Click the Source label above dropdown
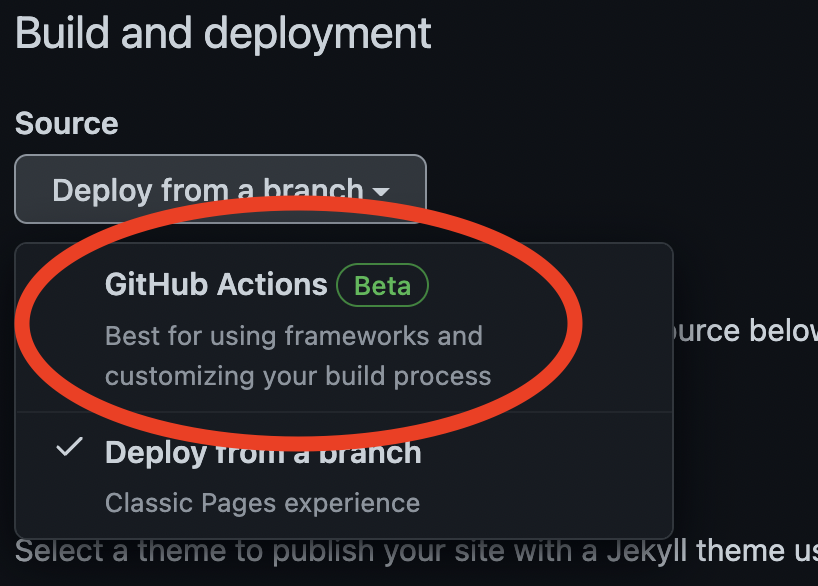The image size is (818, 586). [66, 124]
